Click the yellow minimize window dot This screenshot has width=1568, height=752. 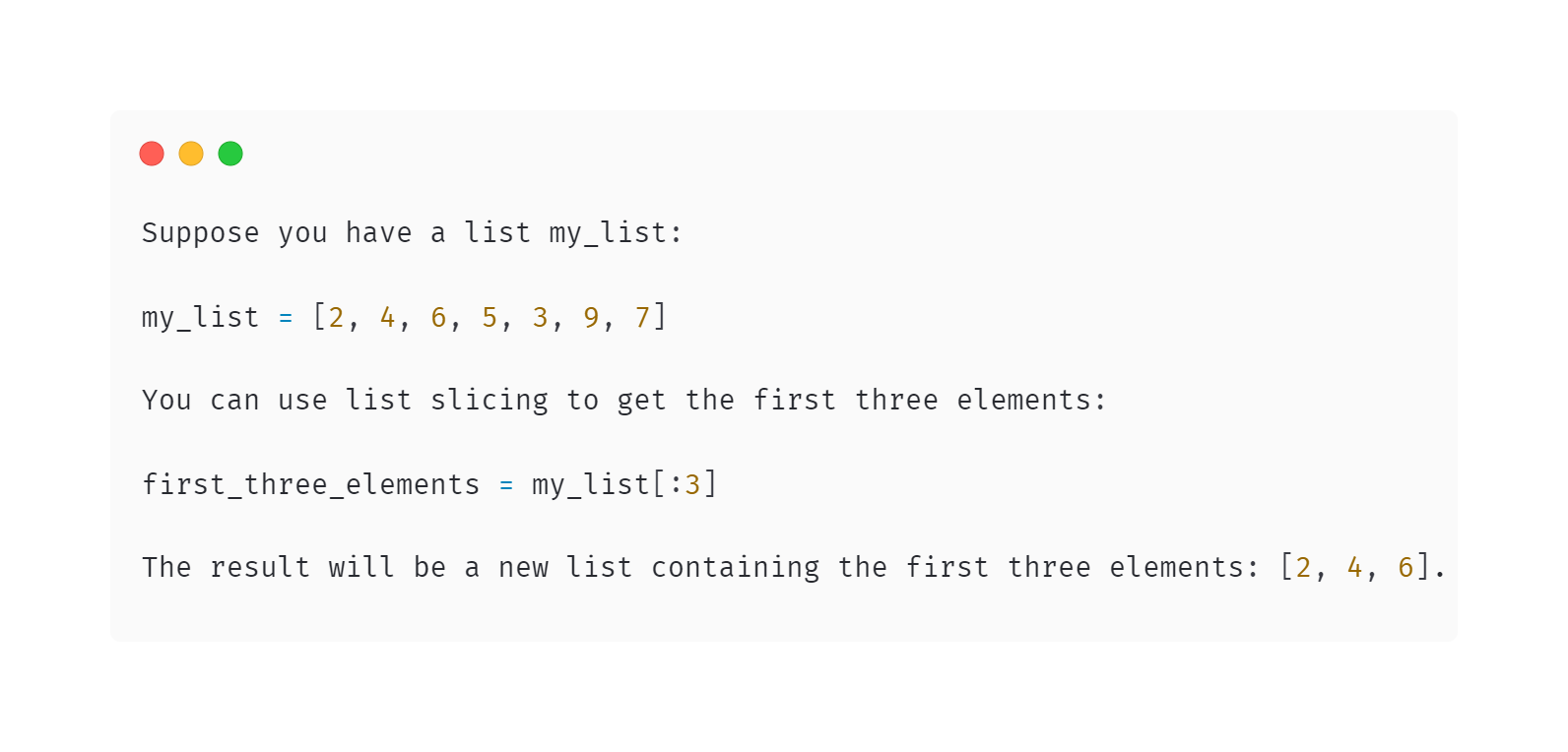tap(191, 154)
